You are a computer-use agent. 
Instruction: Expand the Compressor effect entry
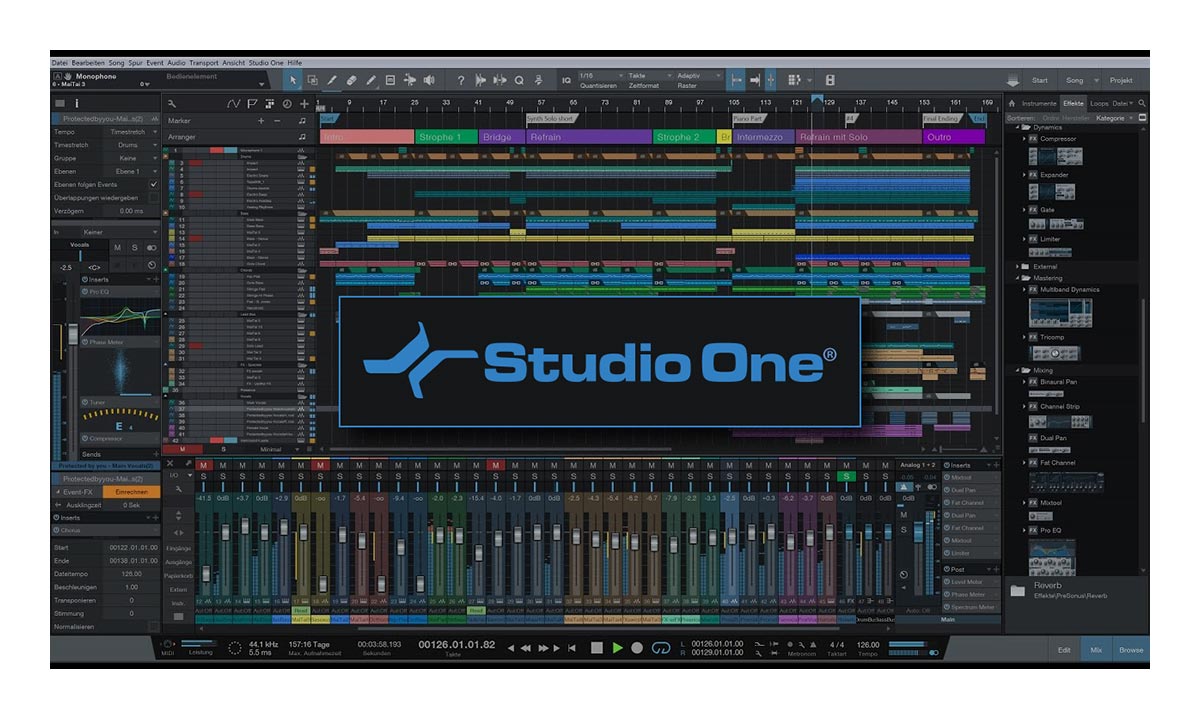pos(1024,139)
